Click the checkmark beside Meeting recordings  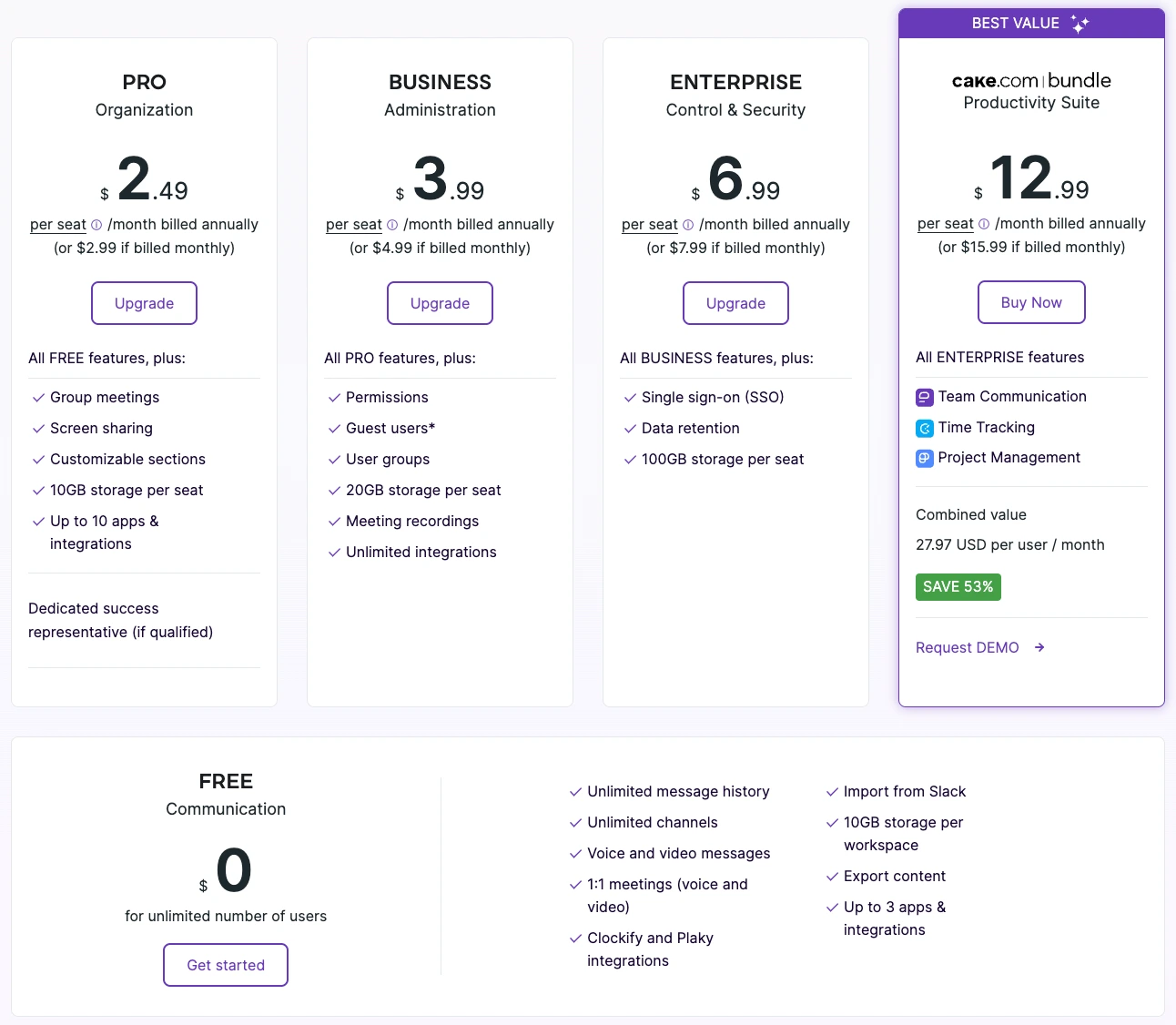click(333, 521)
